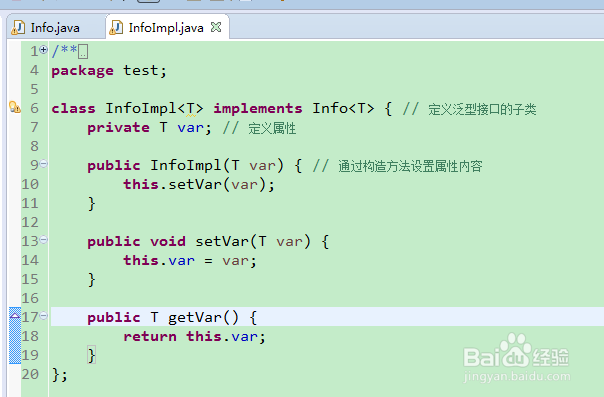Collapse the setVar method at line 13
Screen dimensions: 604x397
click(44, 240)
